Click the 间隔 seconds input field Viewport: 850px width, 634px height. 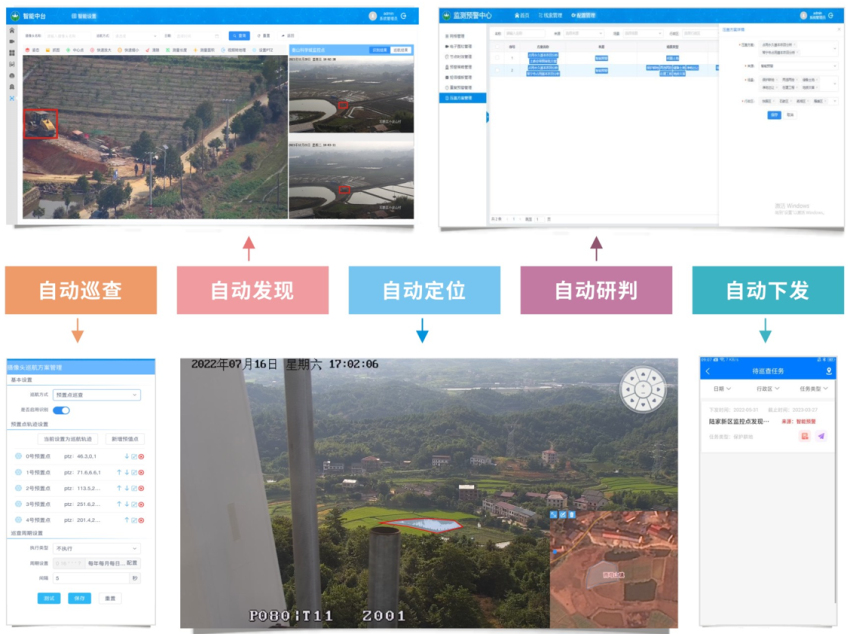(90, 578)
